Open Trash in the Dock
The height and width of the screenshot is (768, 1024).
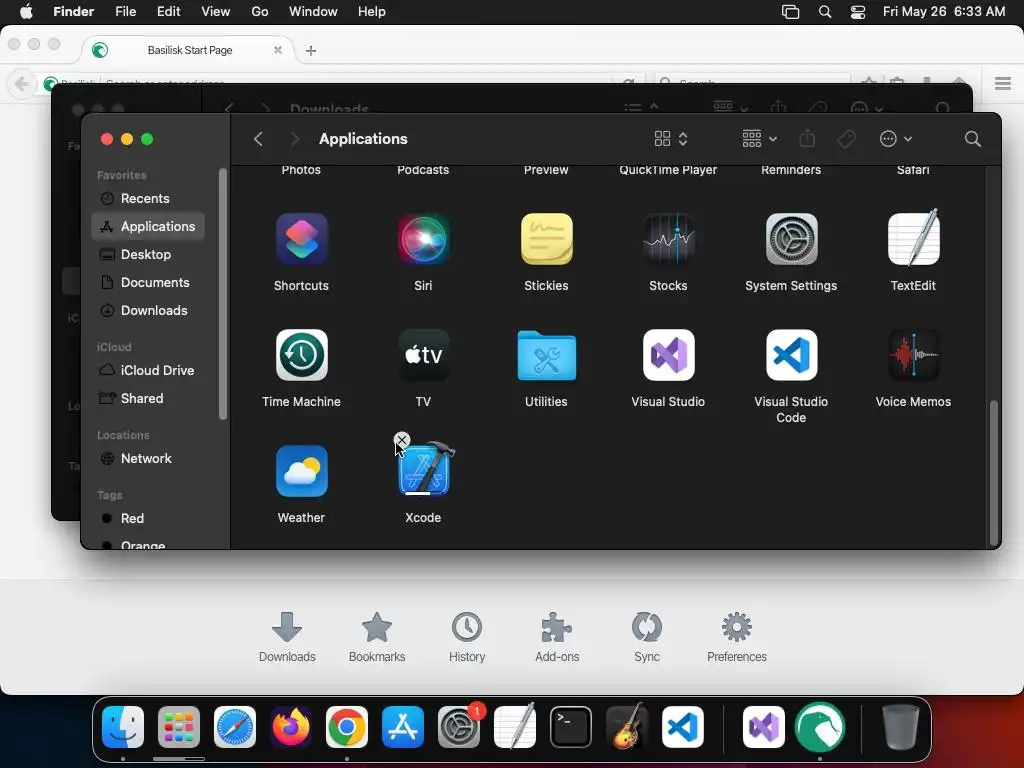point(900,727)
